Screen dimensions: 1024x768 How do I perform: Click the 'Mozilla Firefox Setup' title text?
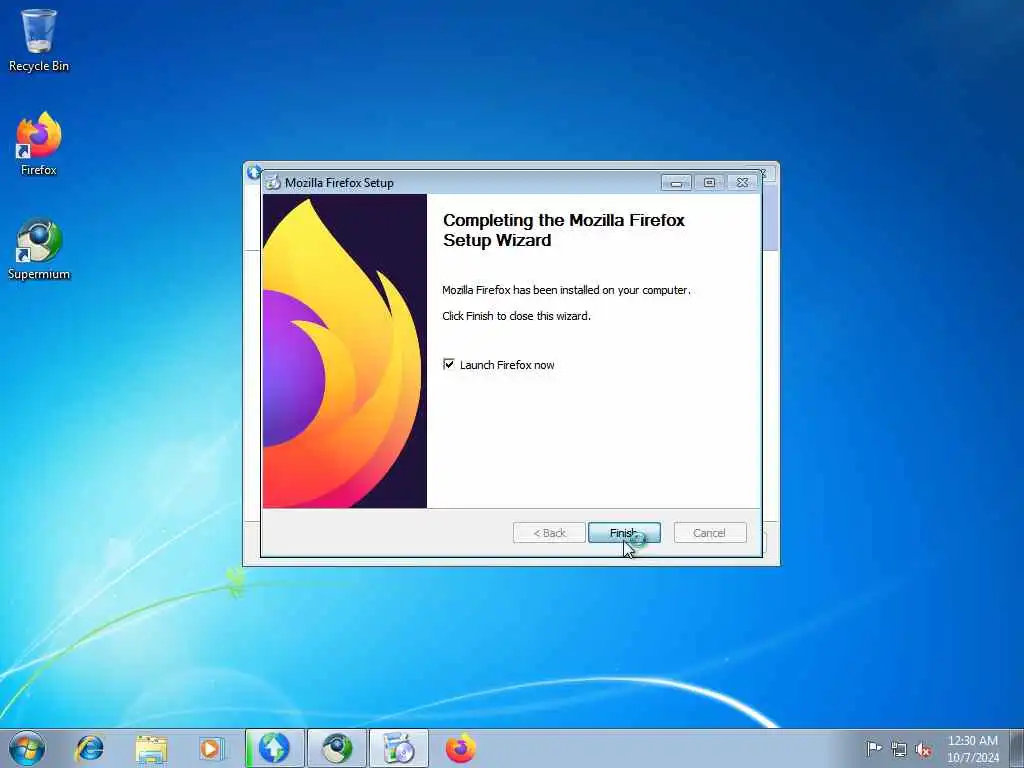tap(339, 183)
